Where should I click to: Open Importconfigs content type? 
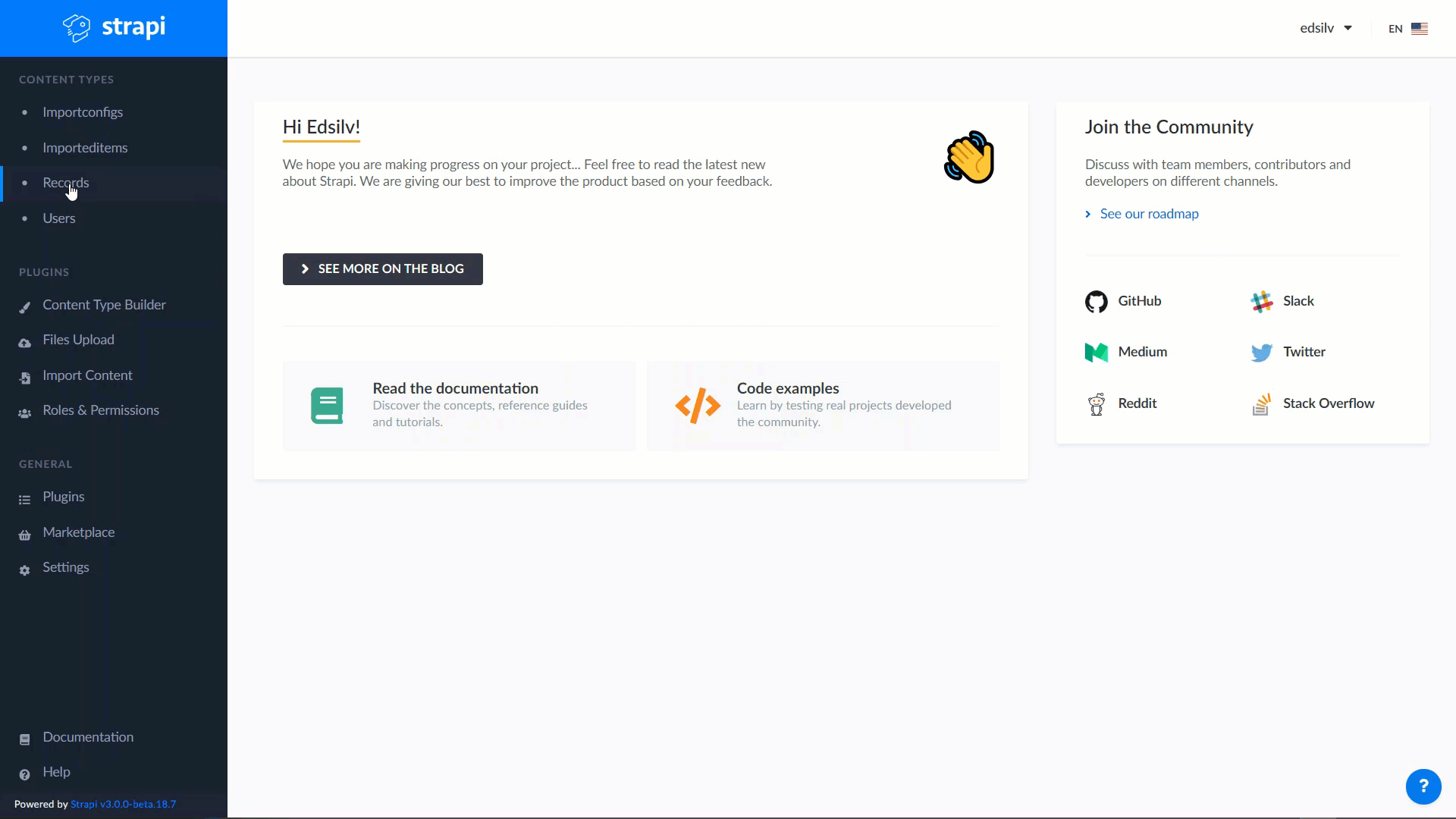pos(114,112)
